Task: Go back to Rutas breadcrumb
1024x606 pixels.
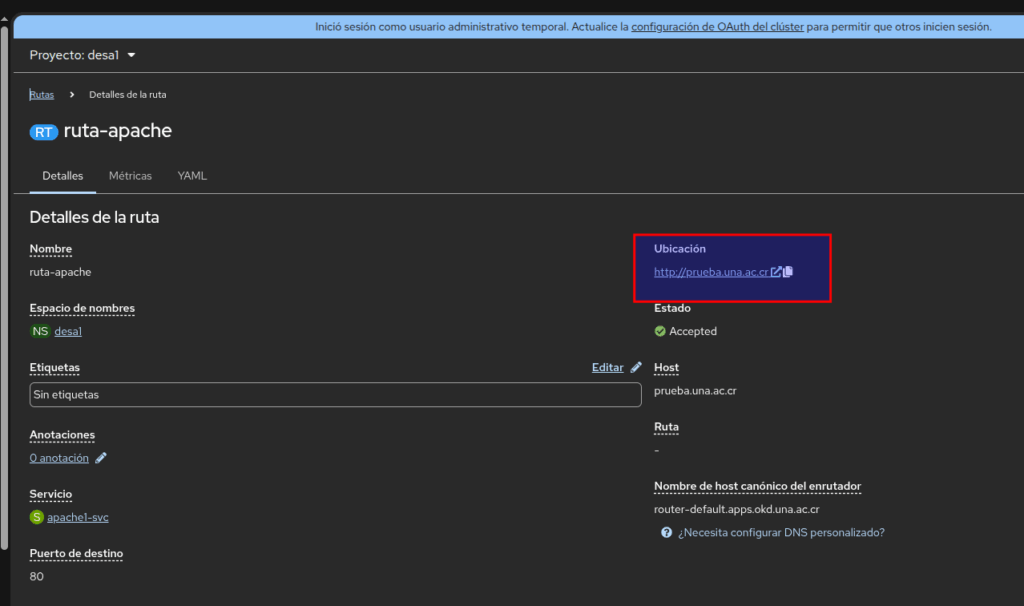Action: point(42,95)
